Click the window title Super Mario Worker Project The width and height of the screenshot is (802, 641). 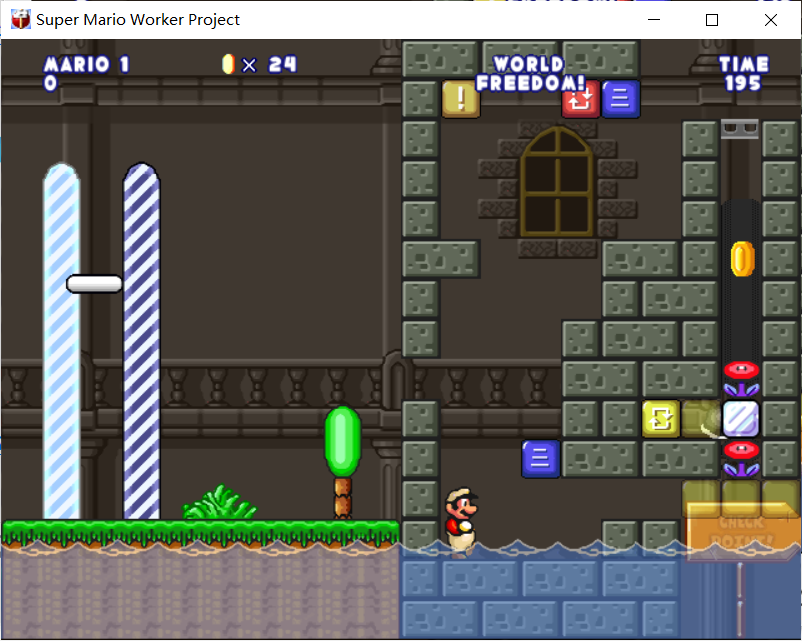(138, 19)
